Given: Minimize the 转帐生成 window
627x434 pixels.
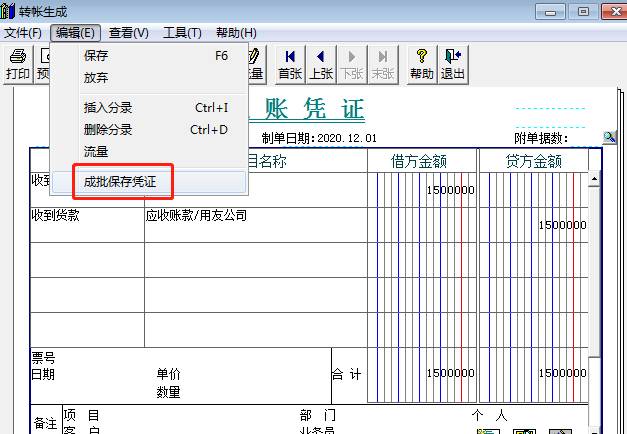Looking at the screenshot, I should tap(550, 12).
